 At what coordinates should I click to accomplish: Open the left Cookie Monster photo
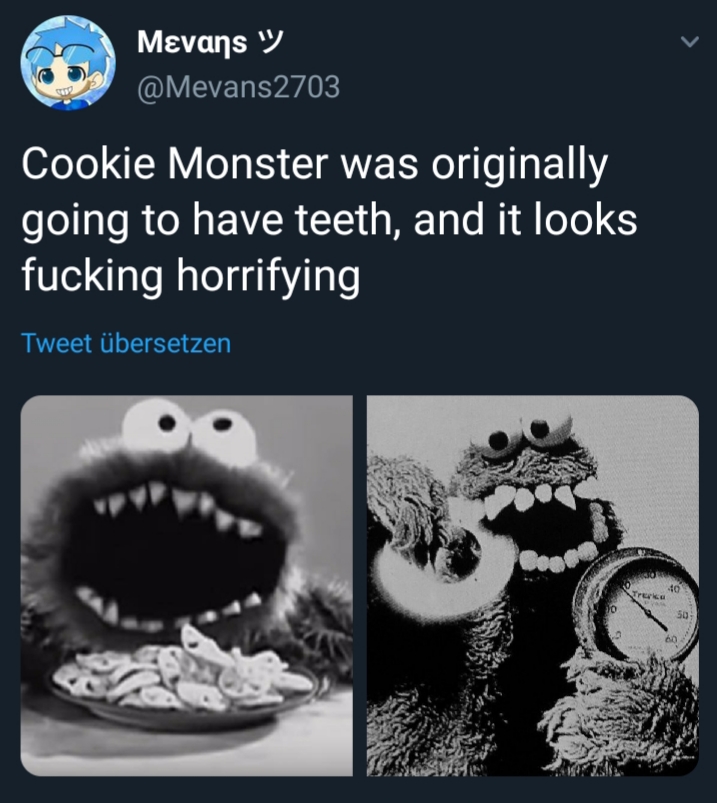click(x=187, y=585)
